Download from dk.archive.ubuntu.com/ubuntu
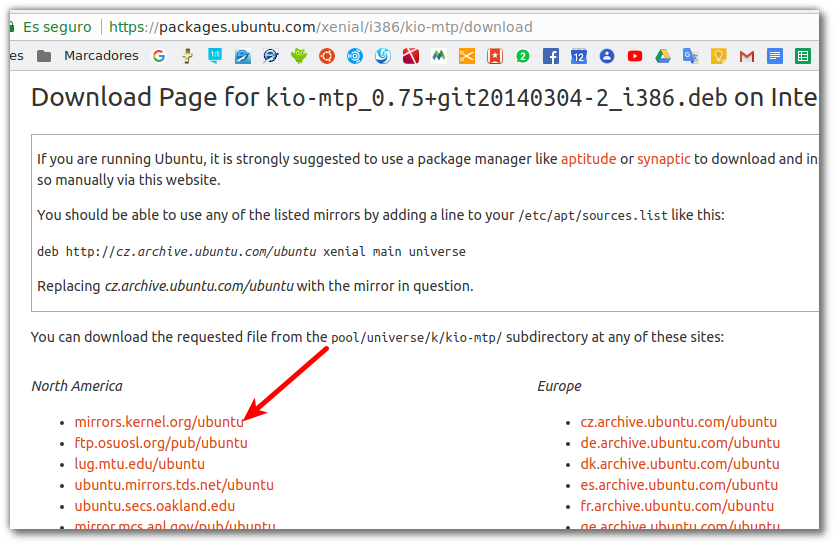 pos(680,464)
